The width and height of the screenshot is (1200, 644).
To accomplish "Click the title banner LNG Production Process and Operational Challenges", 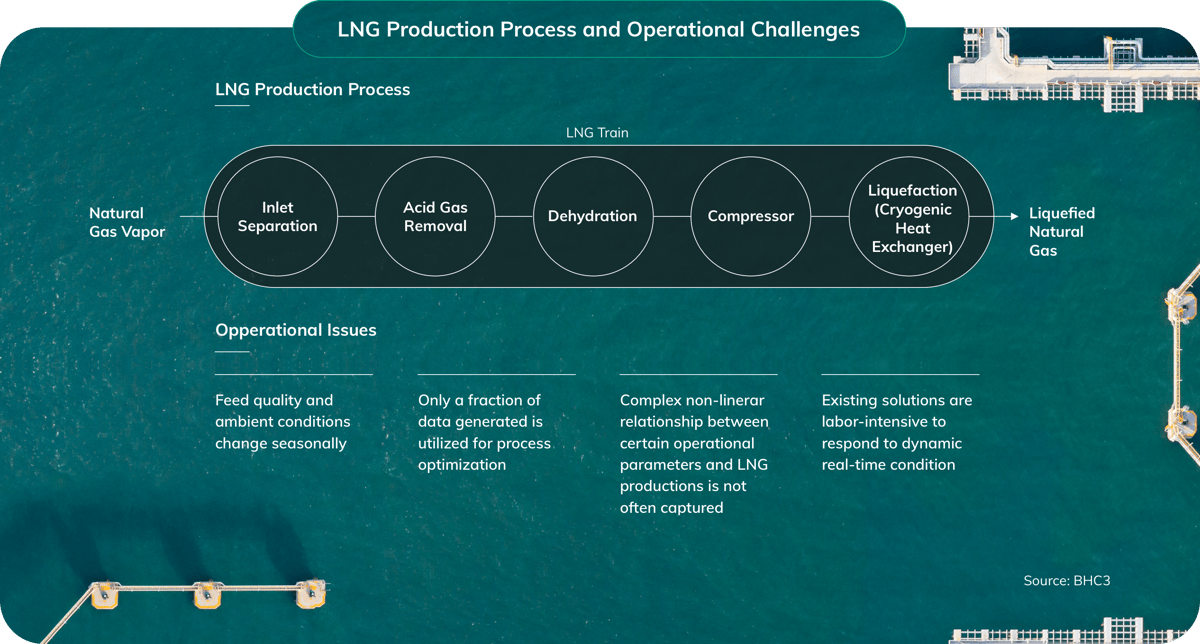I will coord(599,29).
